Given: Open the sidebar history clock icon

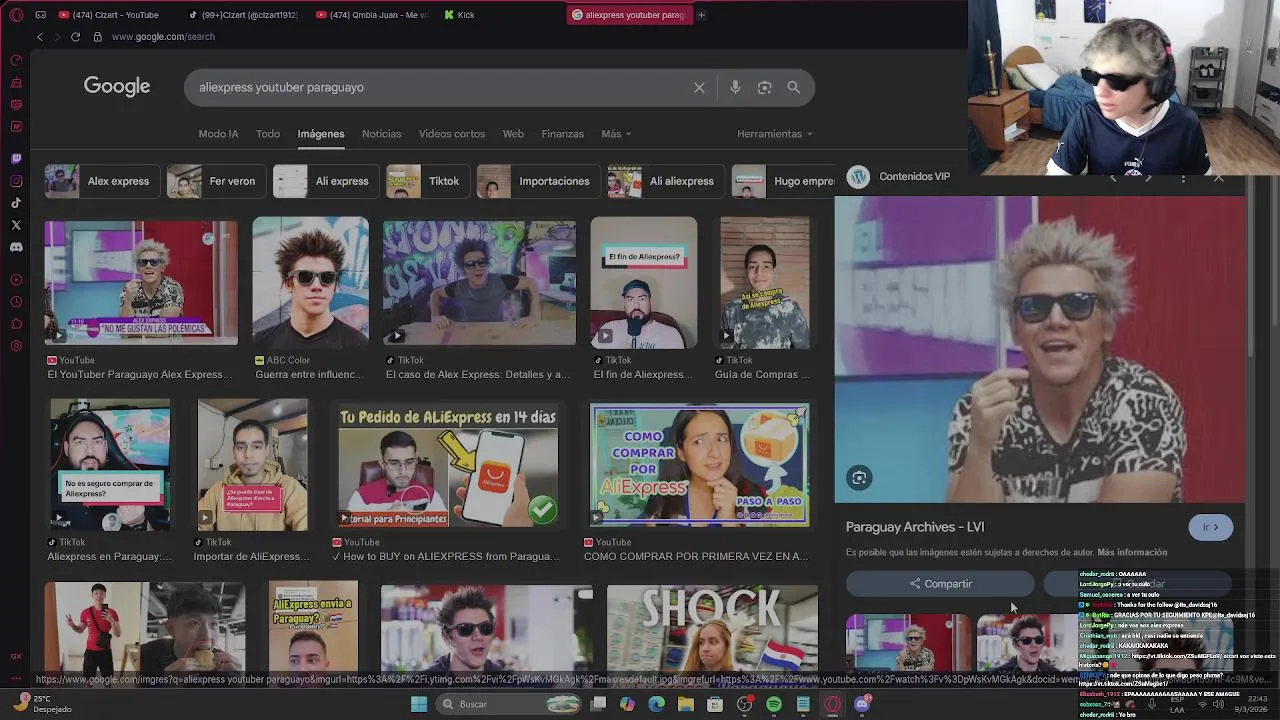Looking at the screenshot, I should click(16, 302).
